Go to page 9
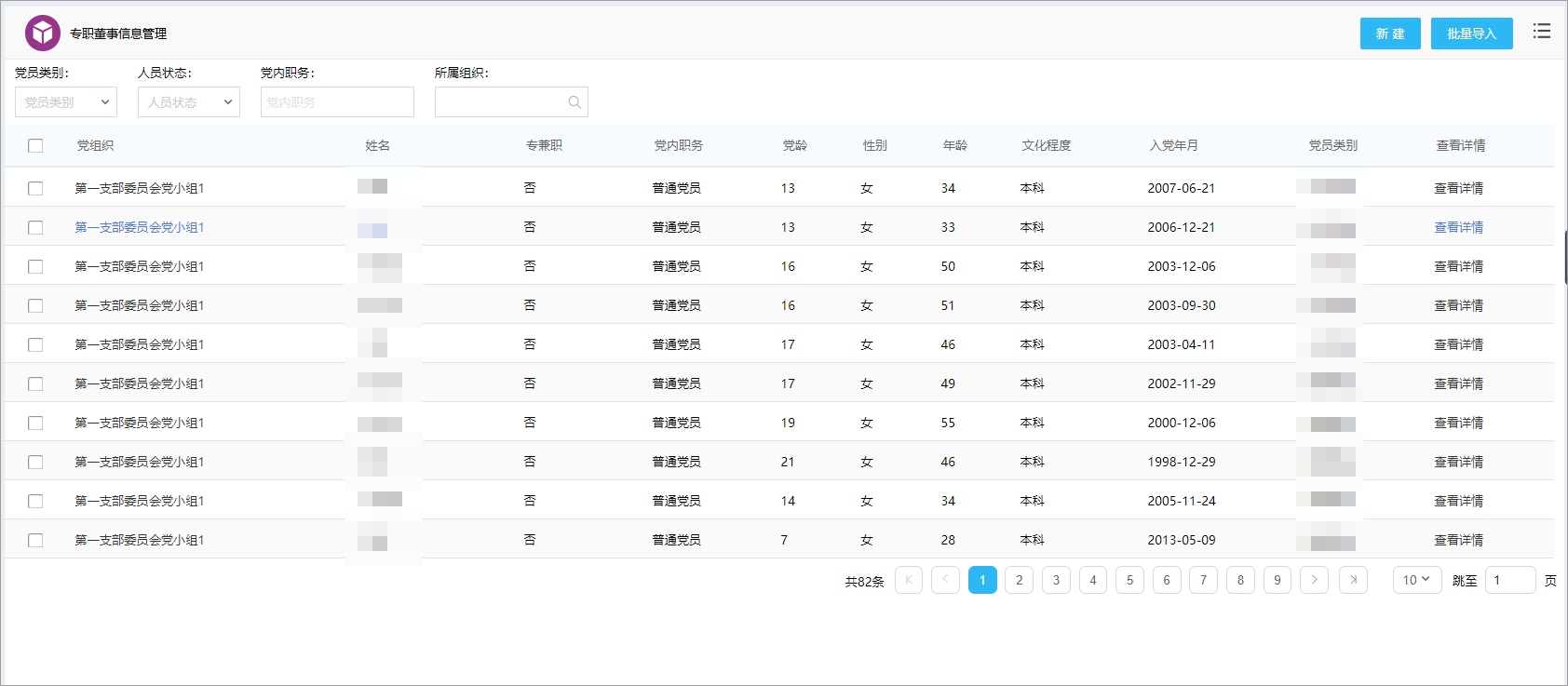 [x=1277, y=580]
